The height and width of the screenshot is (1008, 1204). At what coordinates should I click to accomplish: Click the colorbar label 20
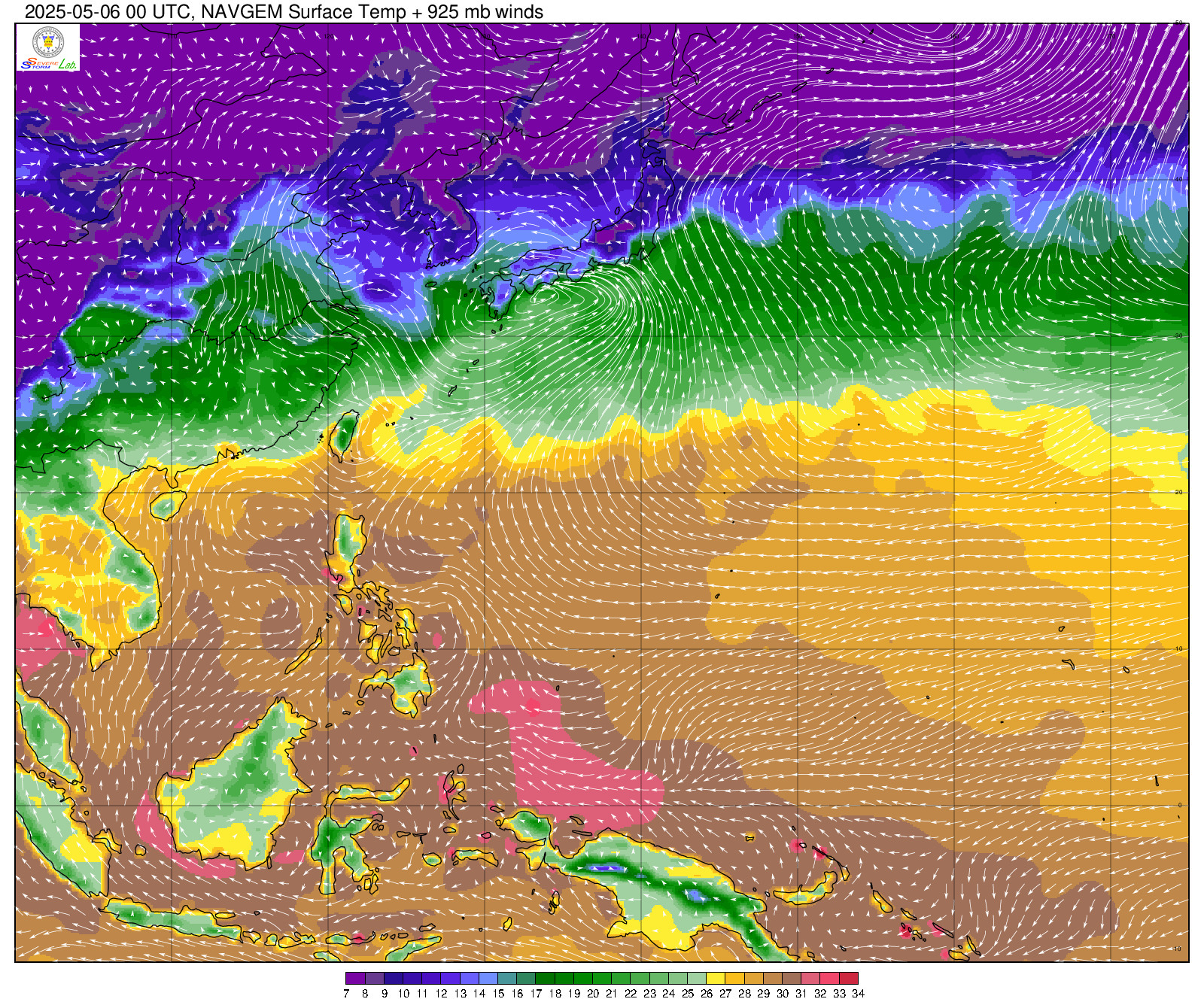coord(593,994)
